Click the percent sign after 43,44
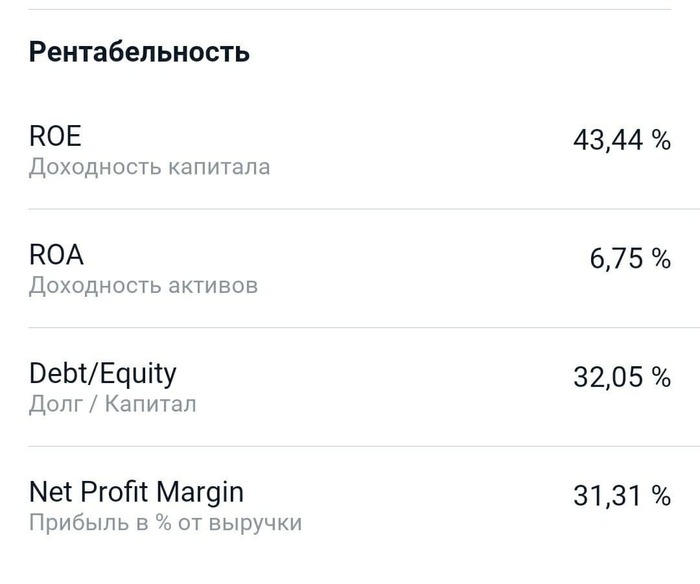This screenshot has height=584, width=700. (660, 140)
